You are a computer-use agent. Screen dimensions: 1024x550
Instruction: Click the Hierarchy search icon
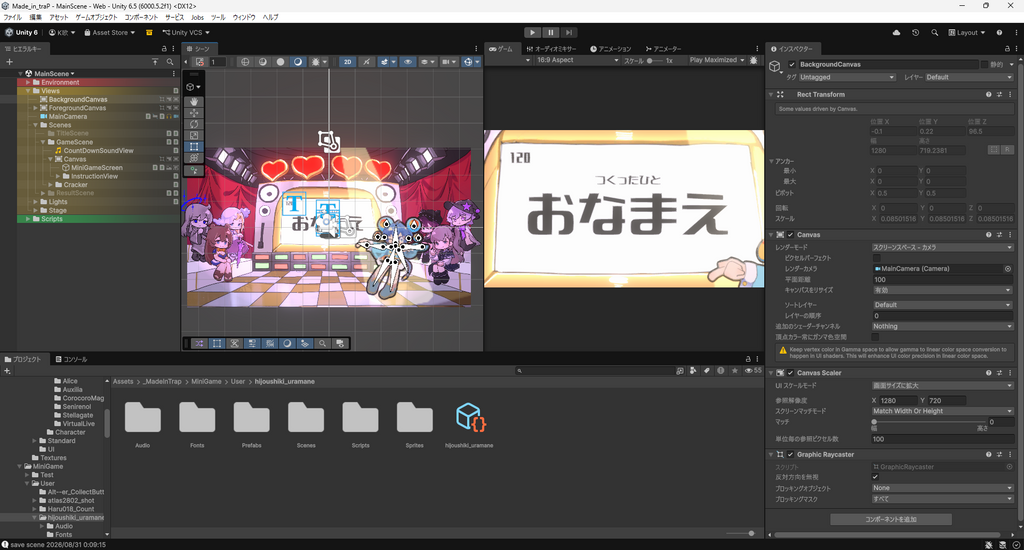(170, 62)
